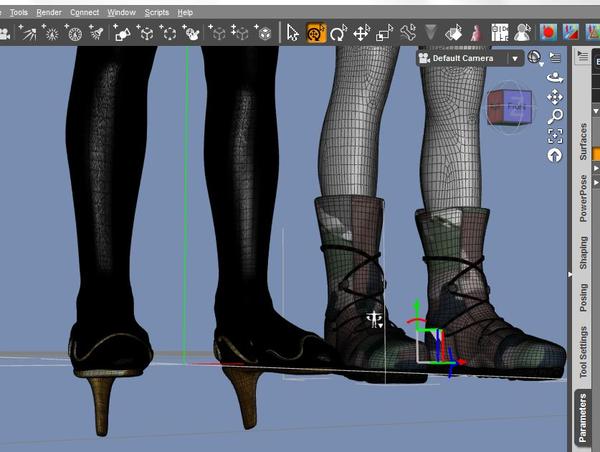Open the draw style sphere dropdown
The width and height of the screenshot is (600, 452).
coord(535,58)
